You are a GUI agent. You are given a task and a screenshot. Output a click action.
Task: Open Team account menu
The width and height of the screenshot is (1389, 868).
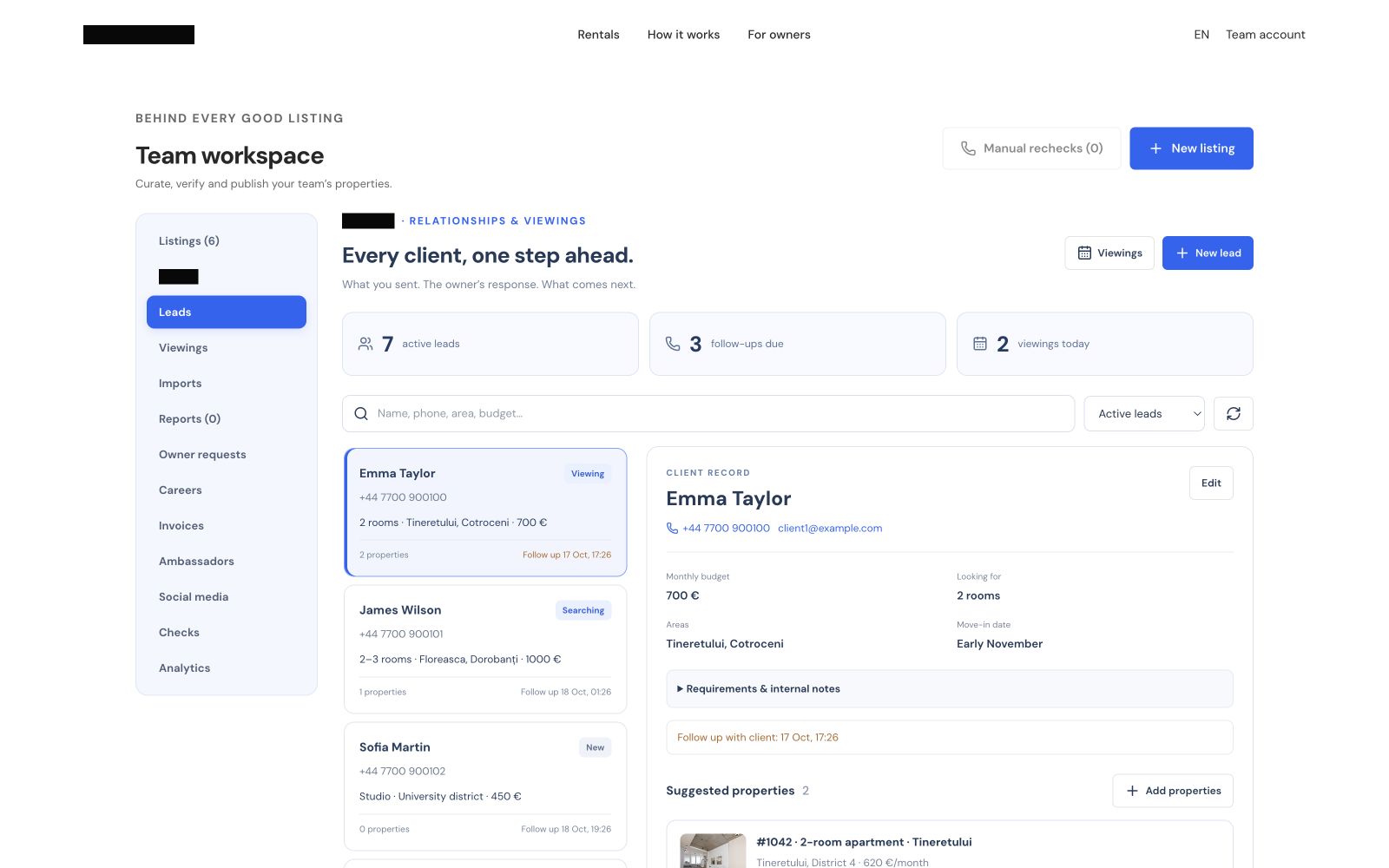1265,35
